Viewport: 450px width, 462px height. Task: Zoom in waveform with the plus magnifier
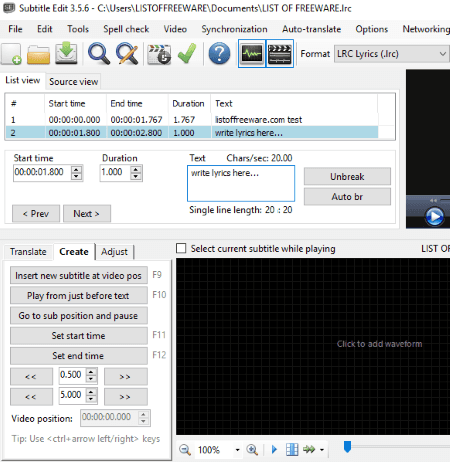coord(252,450)
